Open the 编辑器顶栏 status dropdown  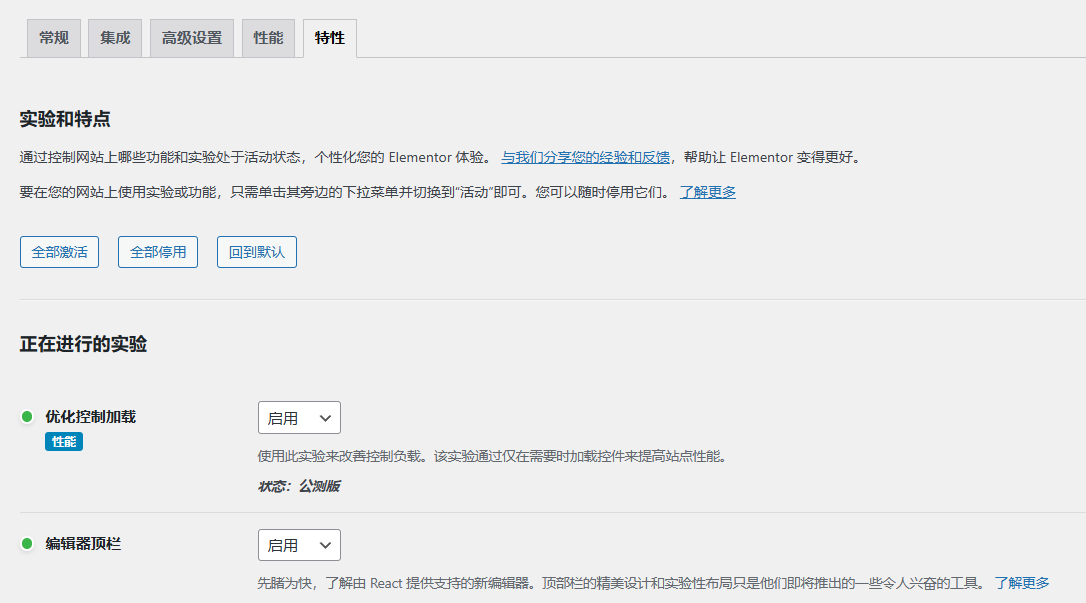click(299, 545)
